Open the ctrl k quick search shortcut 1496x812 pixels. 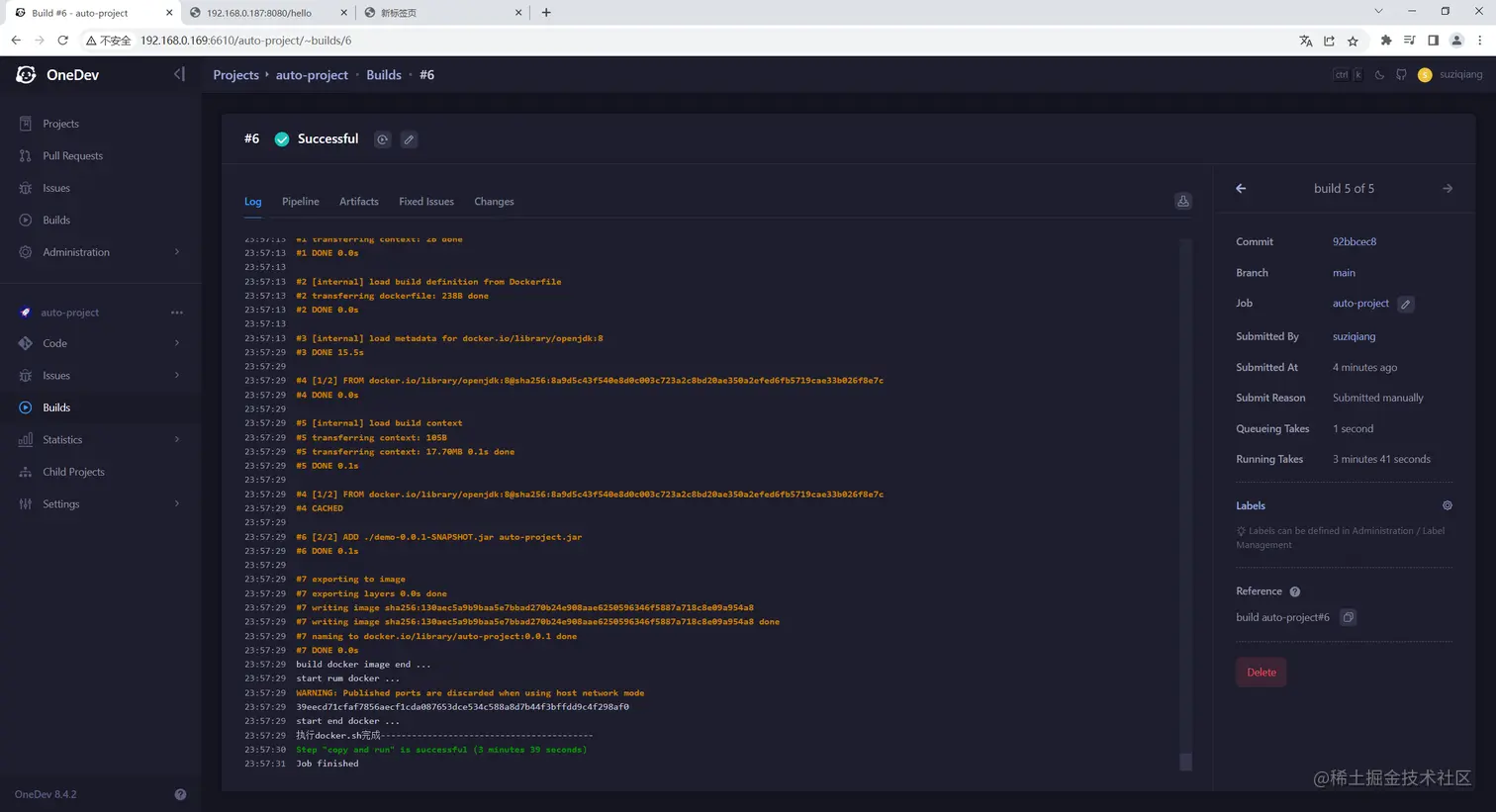(x=1348, y=75)
